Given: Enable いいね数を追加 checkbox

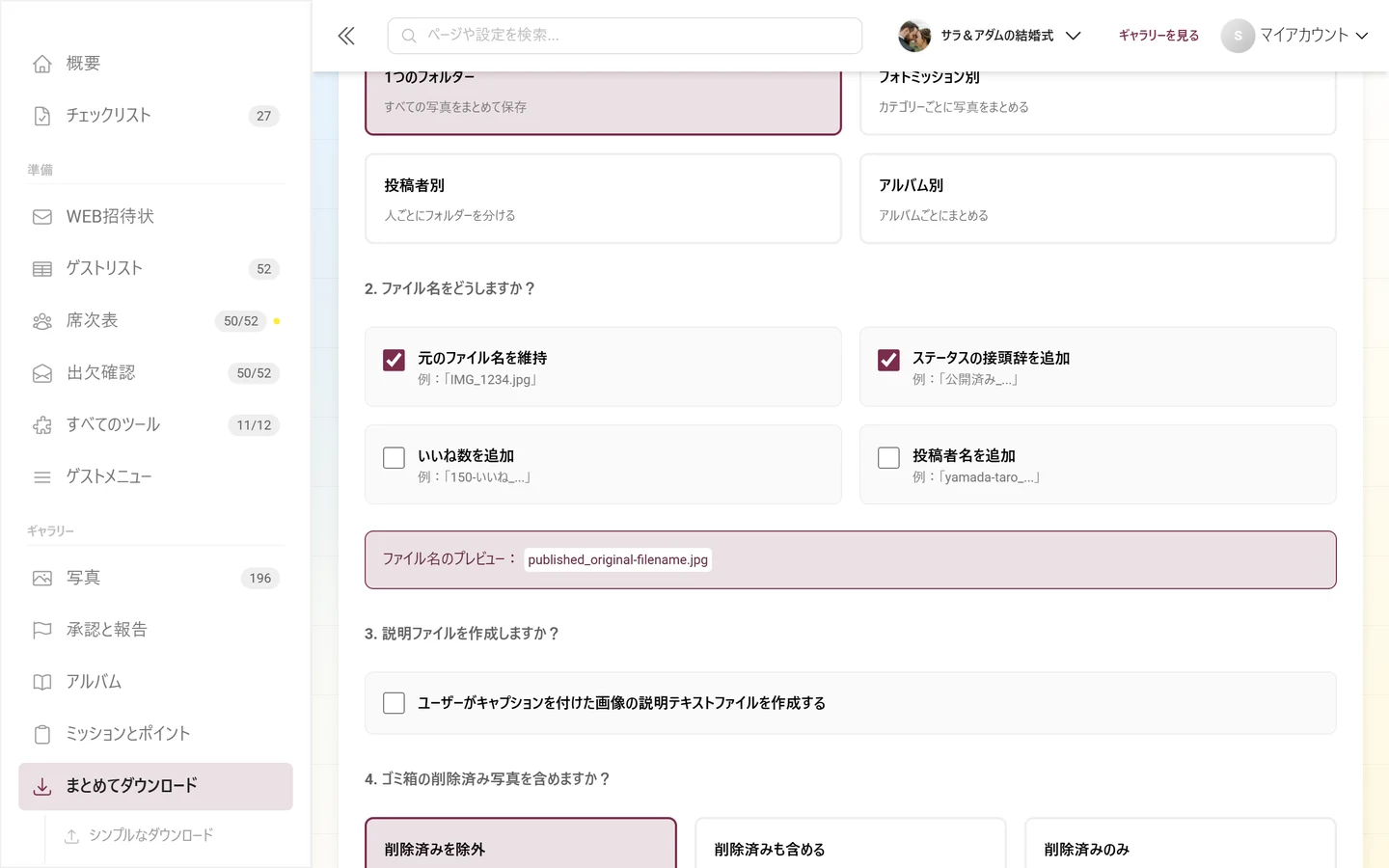Looking at the screenshot, I should point(394,457).
